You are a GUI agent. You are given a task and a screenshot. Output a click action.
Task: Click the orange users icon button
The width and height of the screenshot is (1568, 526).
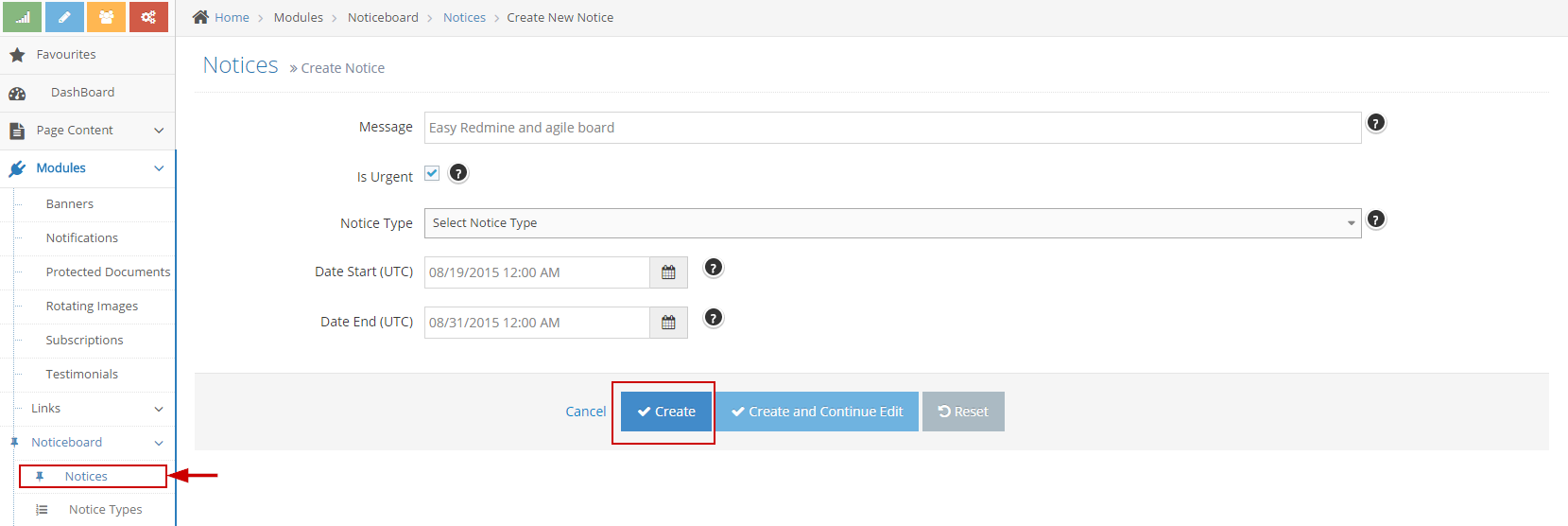[106, 17]
